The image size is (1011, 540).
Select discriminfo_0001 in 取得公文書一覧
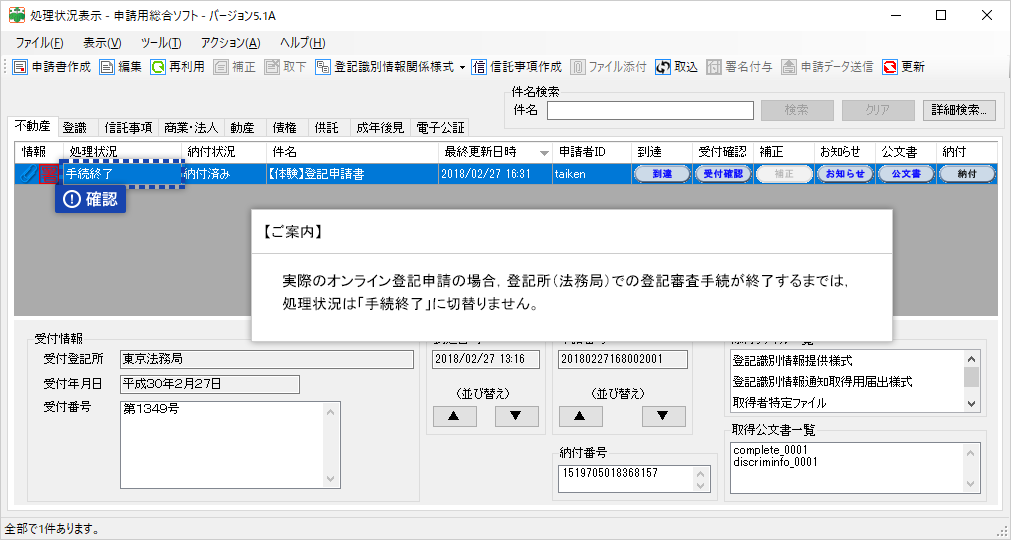(x=776, y=462)
